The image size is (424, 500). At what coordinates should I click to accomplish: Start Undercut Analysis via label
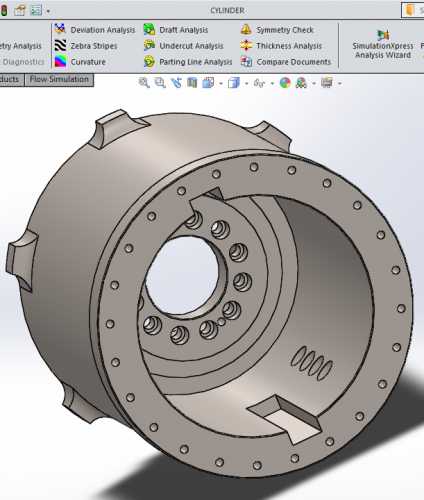(x=191, y=46)
